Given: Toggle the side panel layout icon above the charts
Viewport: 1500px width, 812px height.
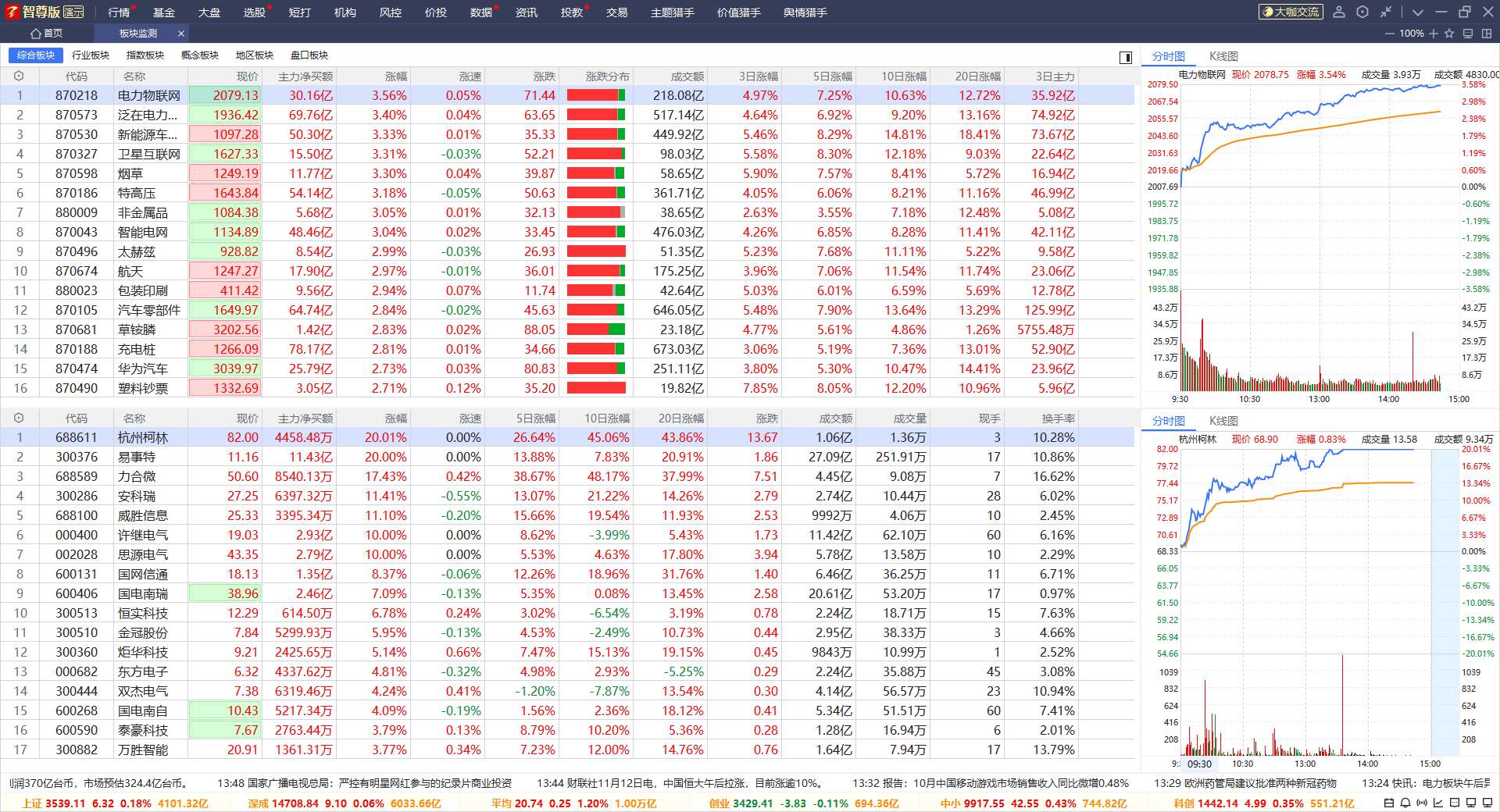Looking at the screenshot, I should click(x=1126, y=57).
